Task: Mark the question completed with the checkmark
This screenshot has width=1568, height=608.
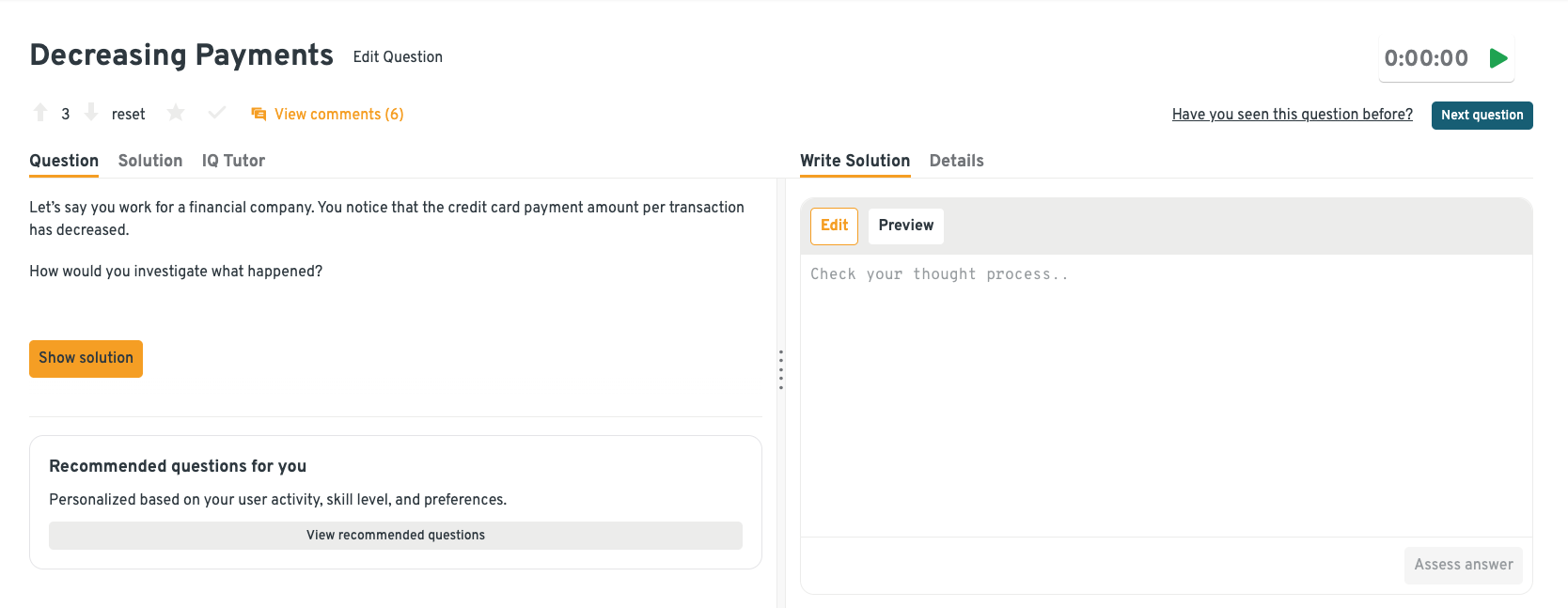Action: 217,114
